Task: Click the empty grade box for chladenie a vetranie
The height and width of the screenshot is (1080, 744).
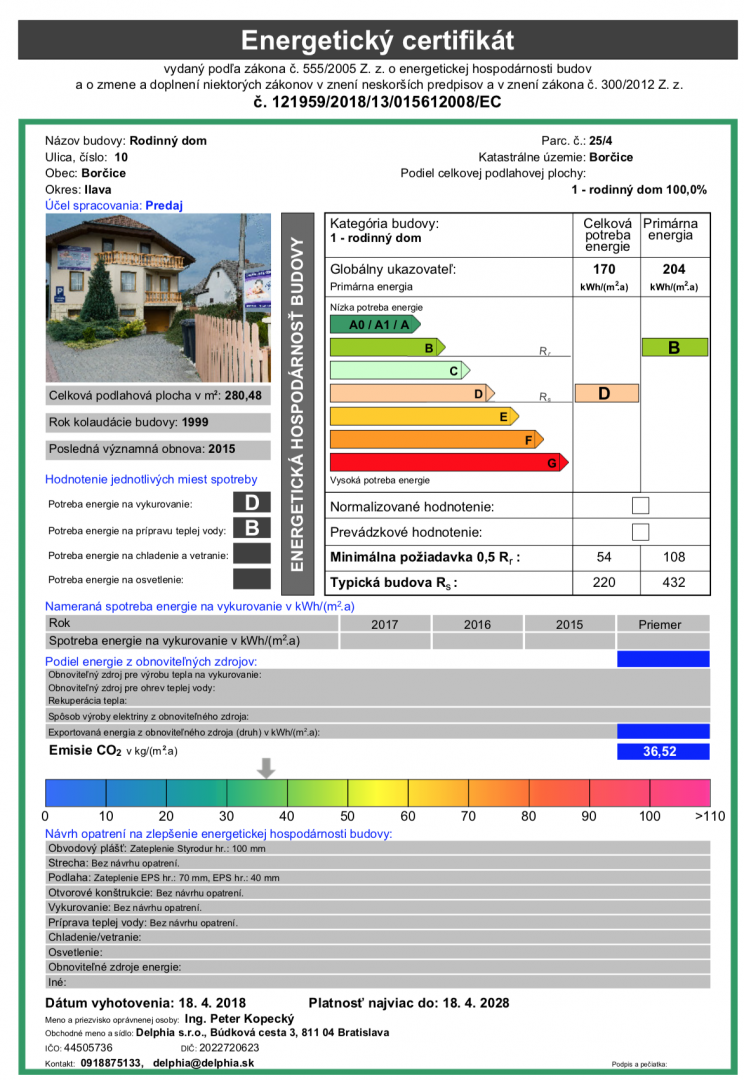Action: pos(251,553)
